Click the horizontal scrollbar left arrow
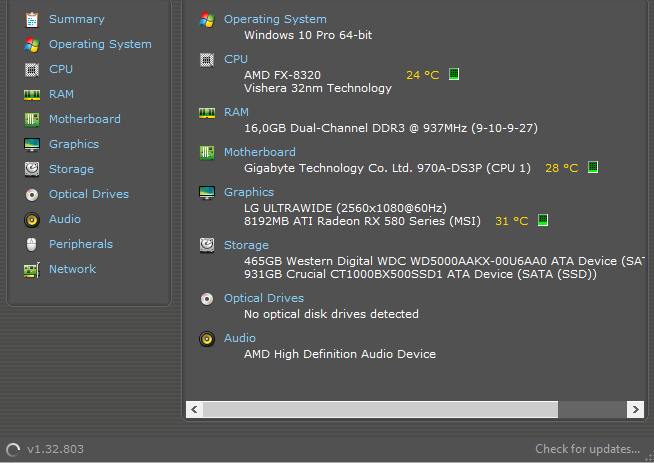 click(x=194, y=410)
